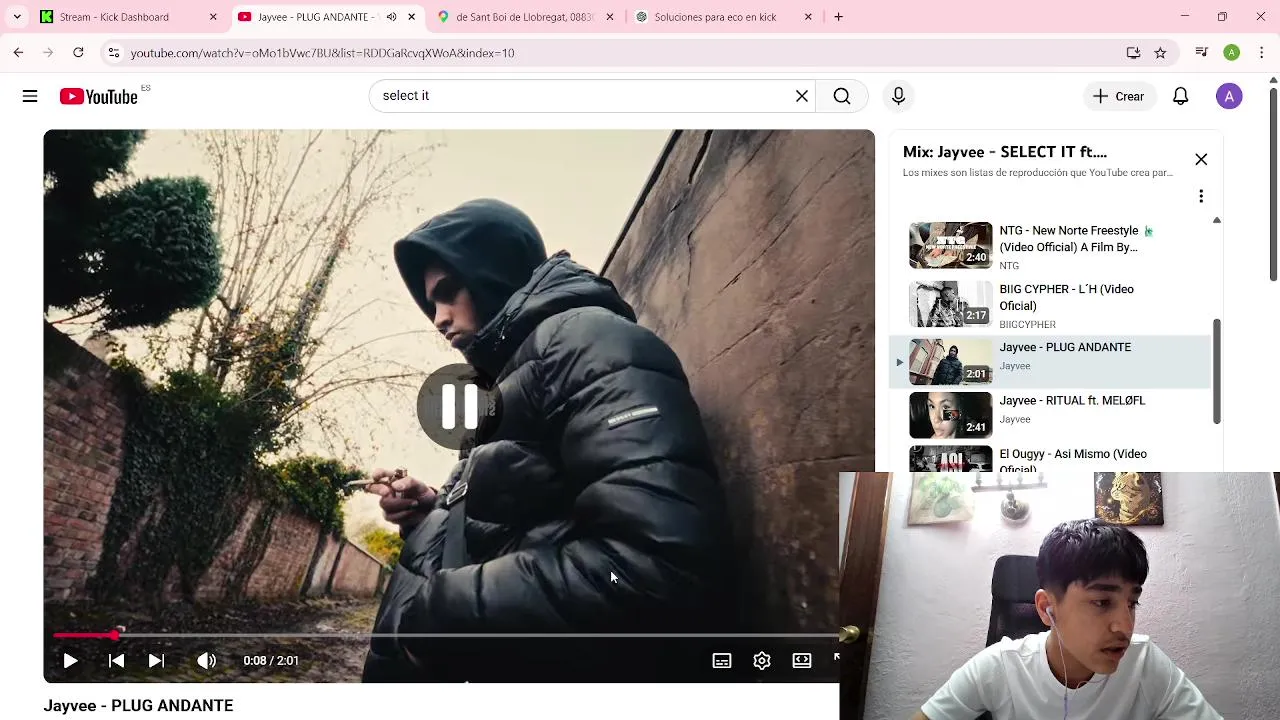Install app icon in address bar
Viewport: 1280px width, 720px height.
pos(1133,53)
